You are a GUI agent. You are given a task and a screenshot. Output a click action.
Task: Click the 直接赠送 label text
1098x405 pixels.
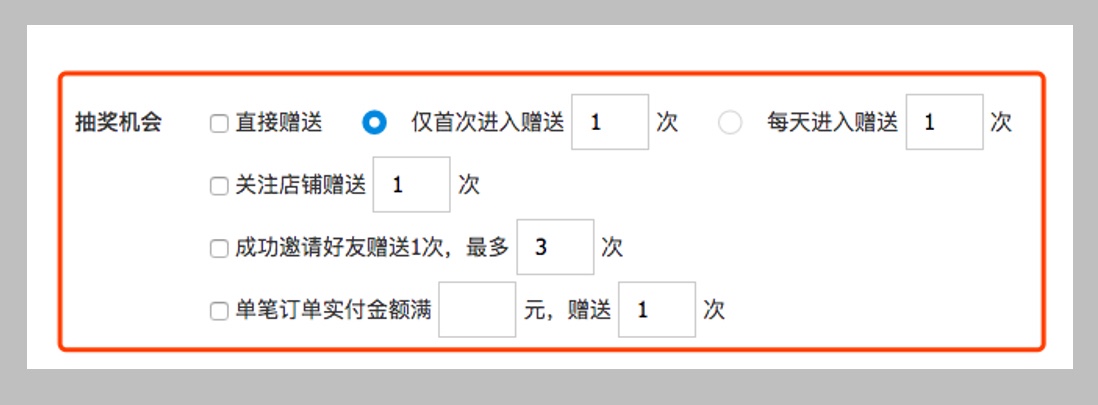click(x=279, y=123)
